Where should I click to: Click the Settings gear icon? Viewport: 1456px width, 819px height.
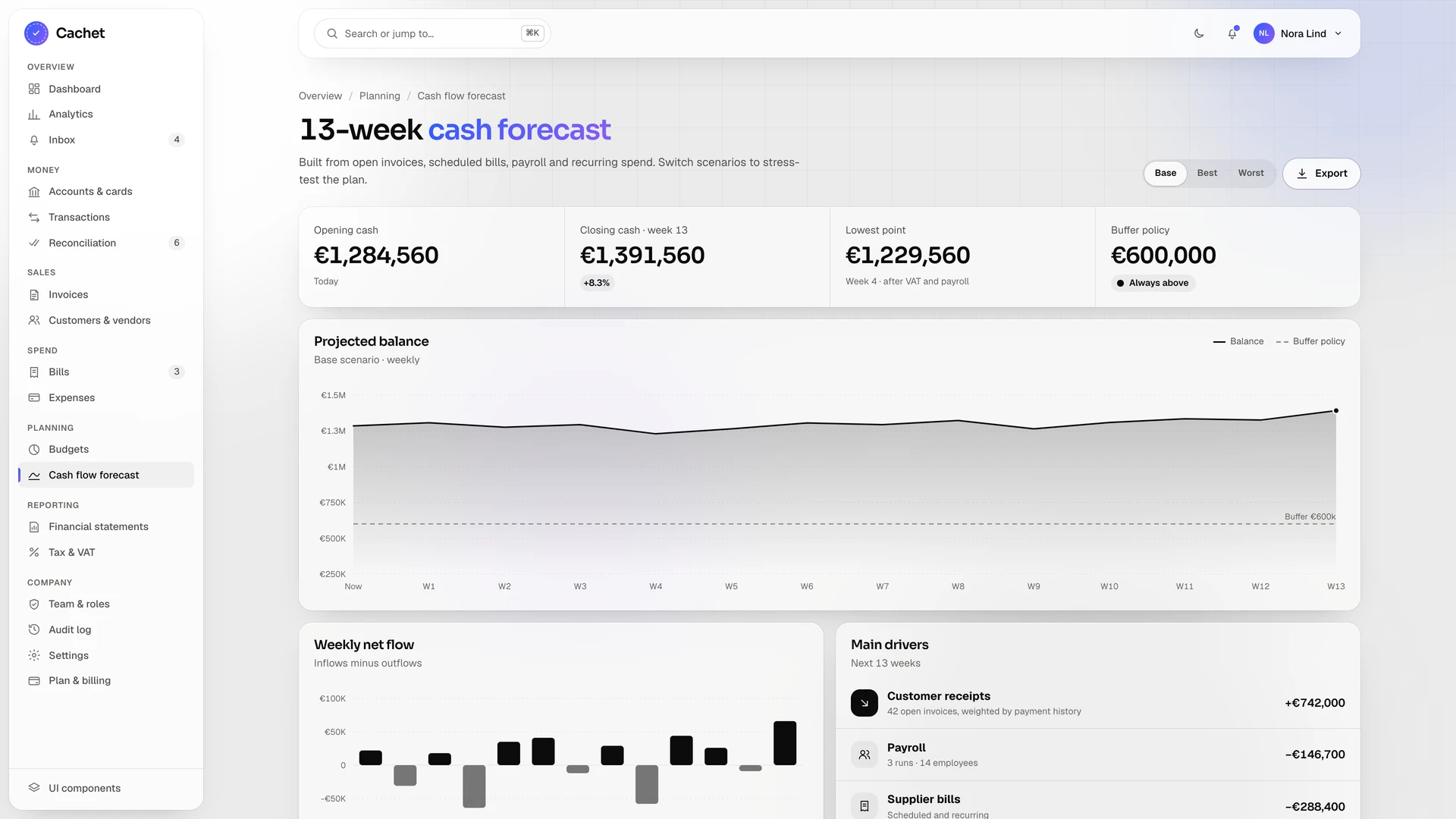pos(34,656)
